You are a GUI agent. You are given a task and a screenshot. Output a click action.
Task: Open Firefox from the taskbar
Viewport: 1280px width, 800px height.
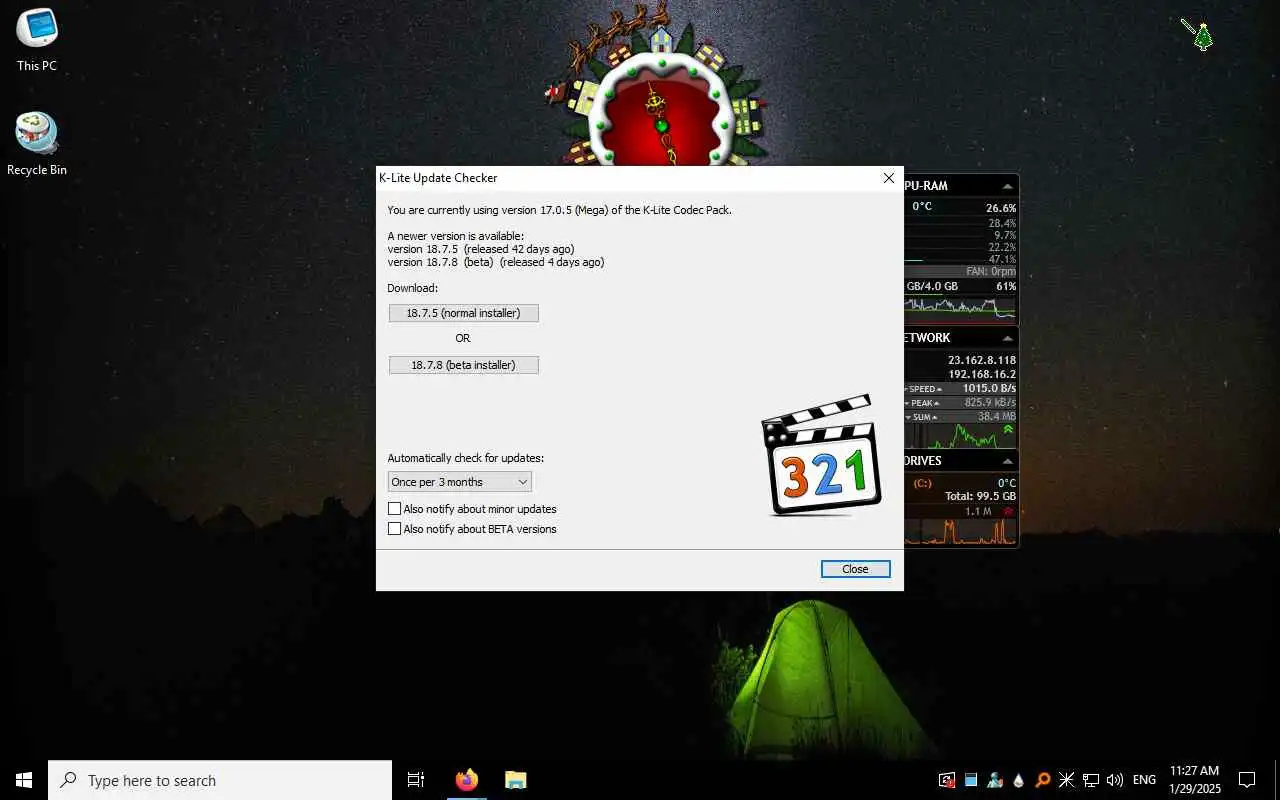(x=466, y=780)
